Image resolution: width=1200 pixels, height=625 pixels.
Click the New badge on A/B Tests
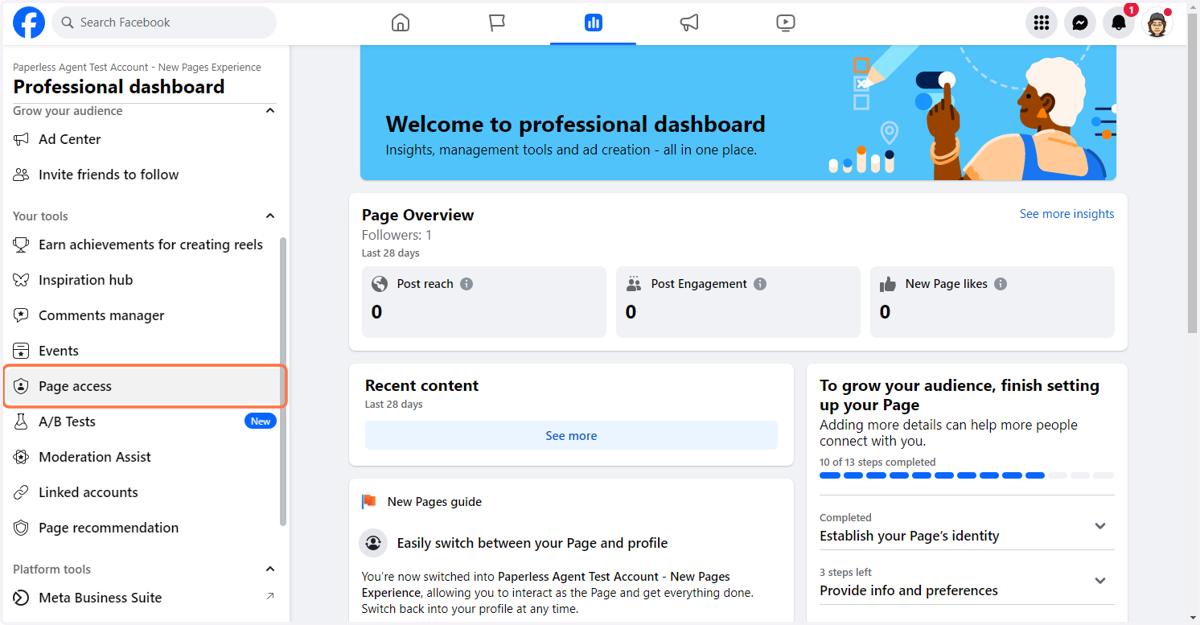[261, 422]
